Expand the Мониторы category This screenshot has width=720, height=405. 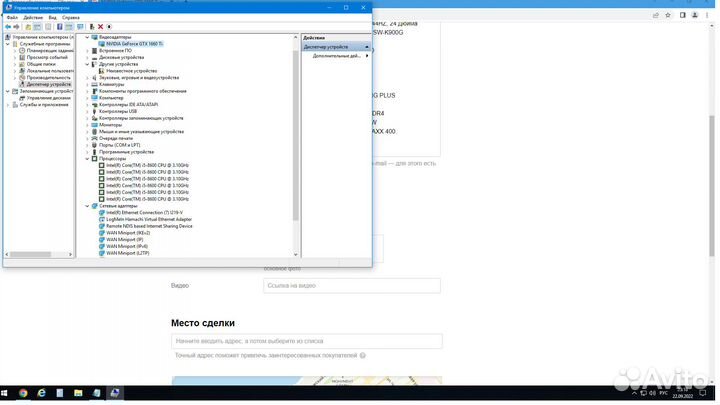pos(87,125)
